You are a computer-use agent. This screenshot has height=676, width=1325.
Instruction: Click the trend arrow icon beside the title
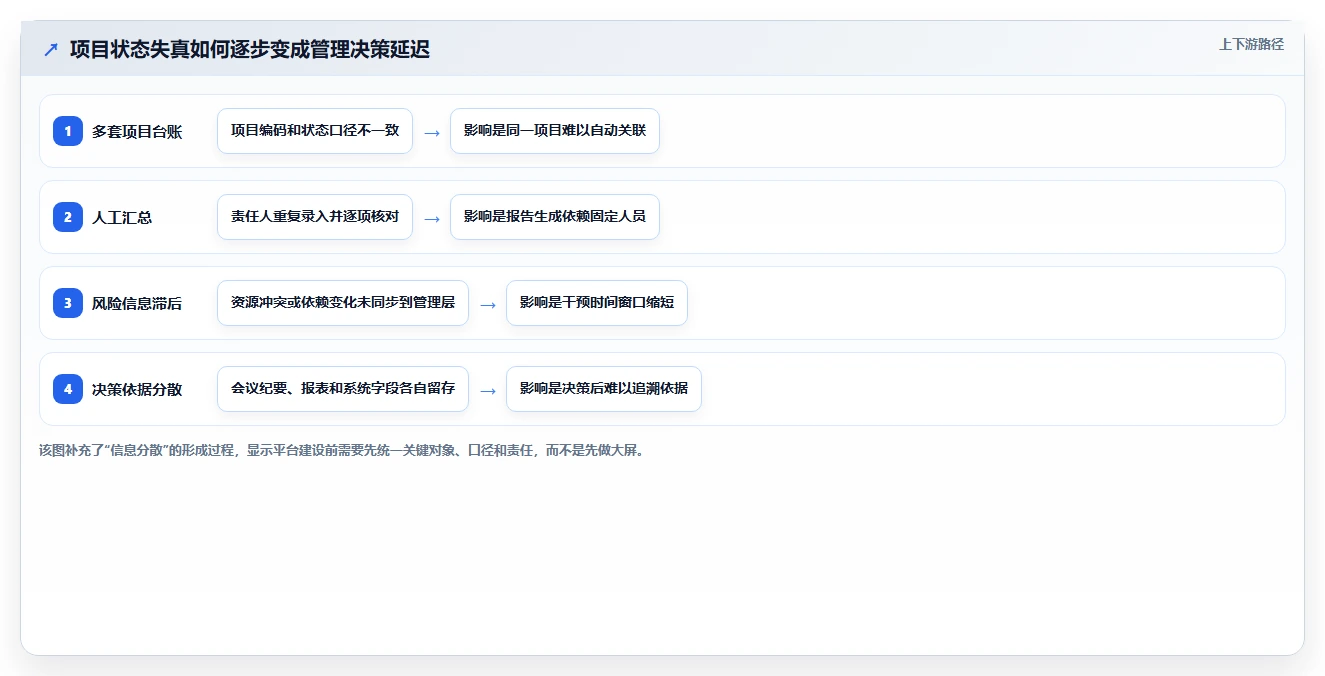tap(51, 50)
